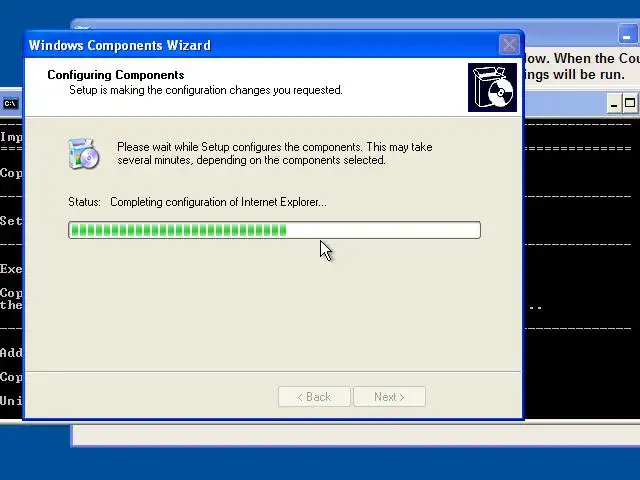Image resolution: width=640 pixels, height=480 pixels.
Task: Click the setup box-and-CD icon in the wizard header
Action: [492, 87]
